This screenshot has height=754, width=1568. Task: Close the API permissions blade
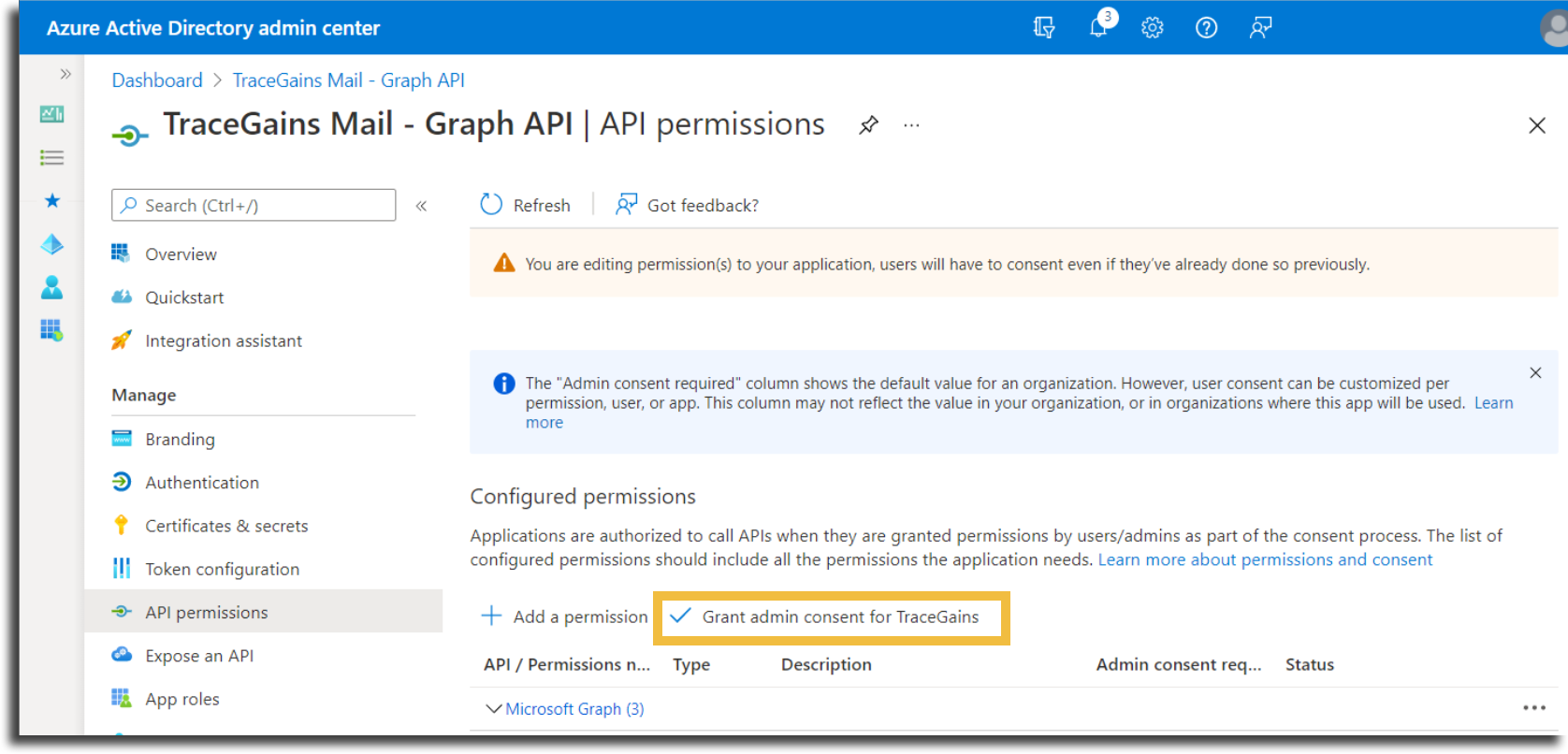1537,125
